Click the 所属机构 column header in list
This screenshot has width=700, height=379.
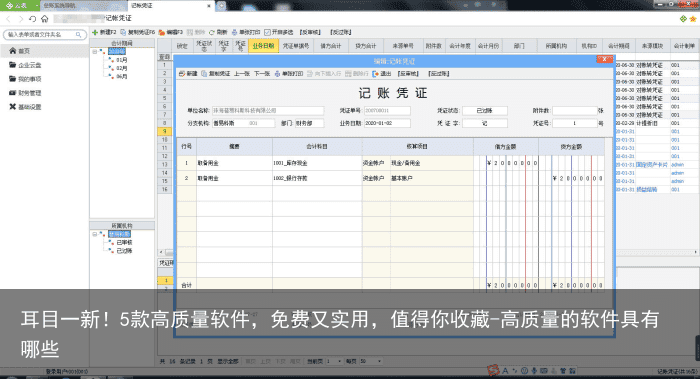click(x=556, y=46)
